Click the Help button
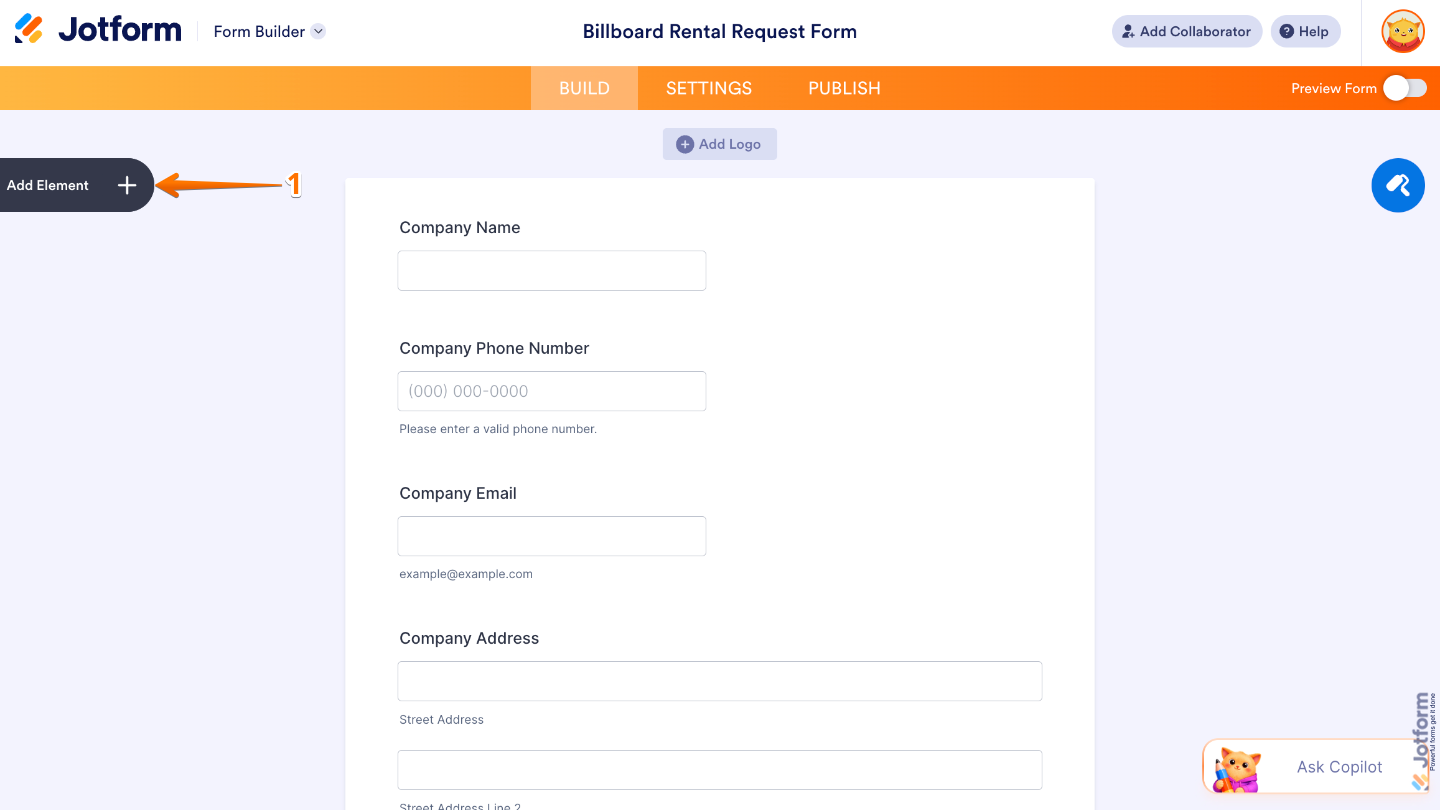Viewport: 1440px width, 810px height. (1305, 31)
